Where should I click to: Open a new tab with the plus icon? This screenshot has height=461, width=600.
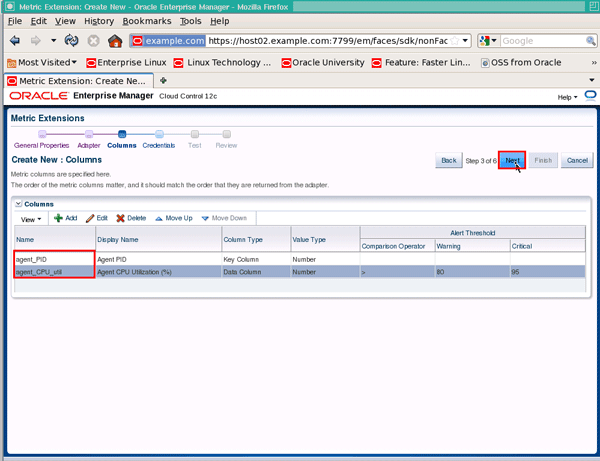(163, 80)
